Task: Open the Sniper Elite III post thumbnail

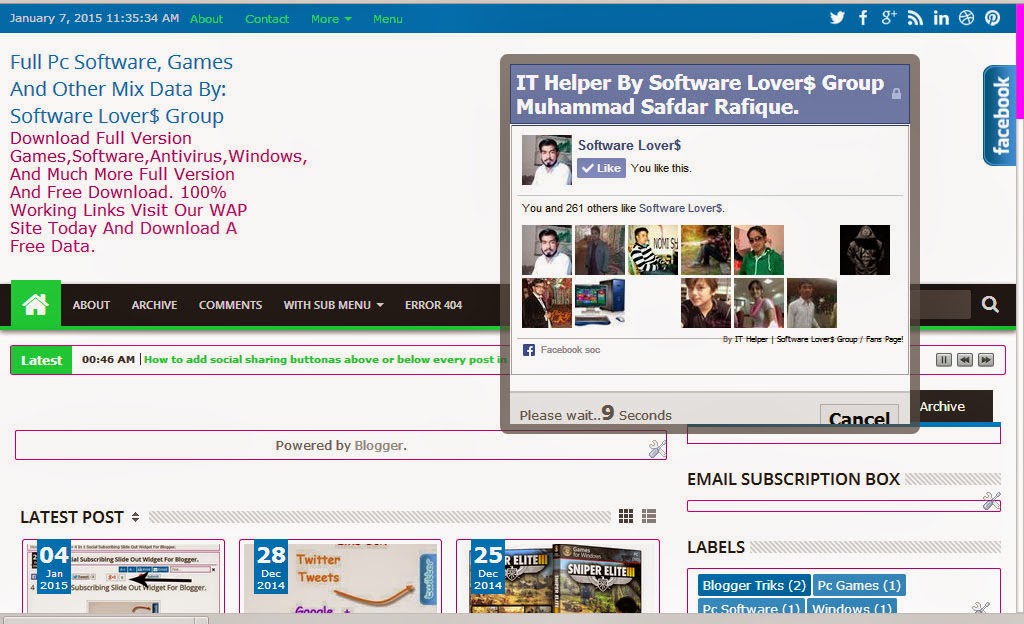Action: click(x=558, y=576)
